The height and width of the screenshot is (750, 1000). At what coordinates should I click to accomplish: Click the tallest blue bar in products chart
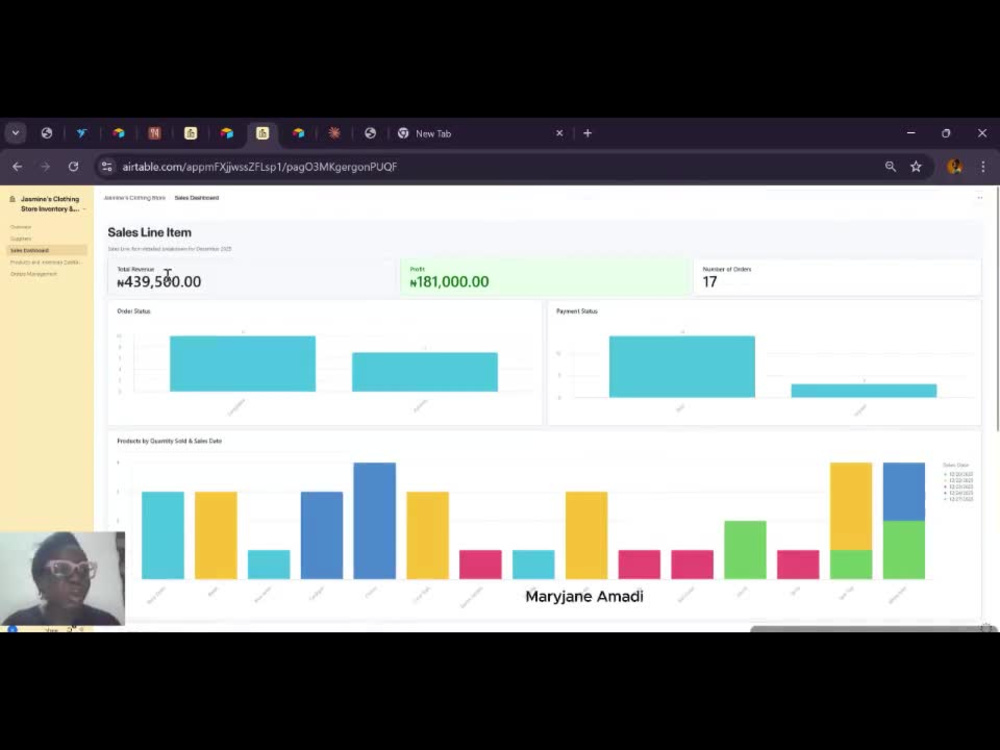click(x=374, y=521)
